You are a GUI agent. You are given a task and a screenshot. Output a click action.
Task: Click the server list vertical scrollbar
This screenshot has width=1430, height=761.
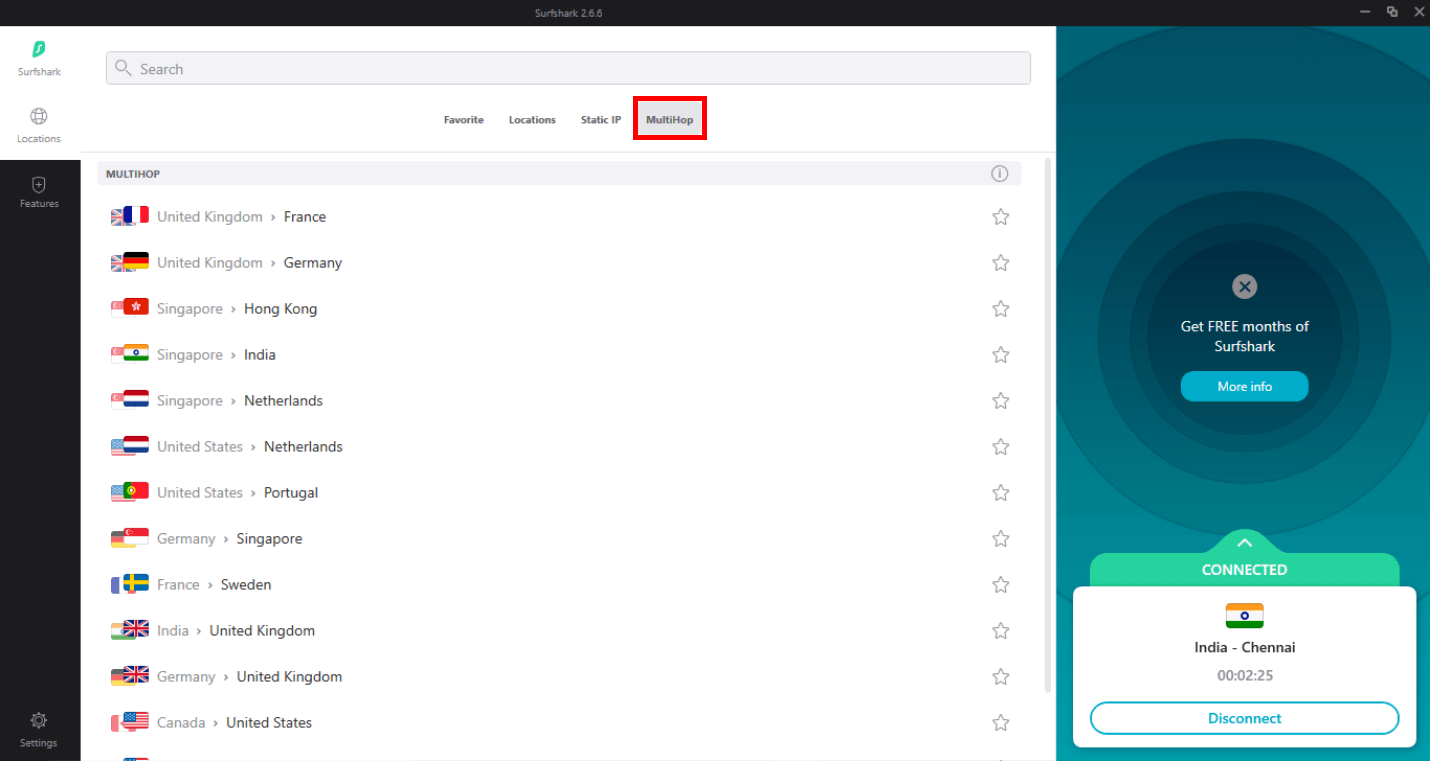(x=1047, y=425)
